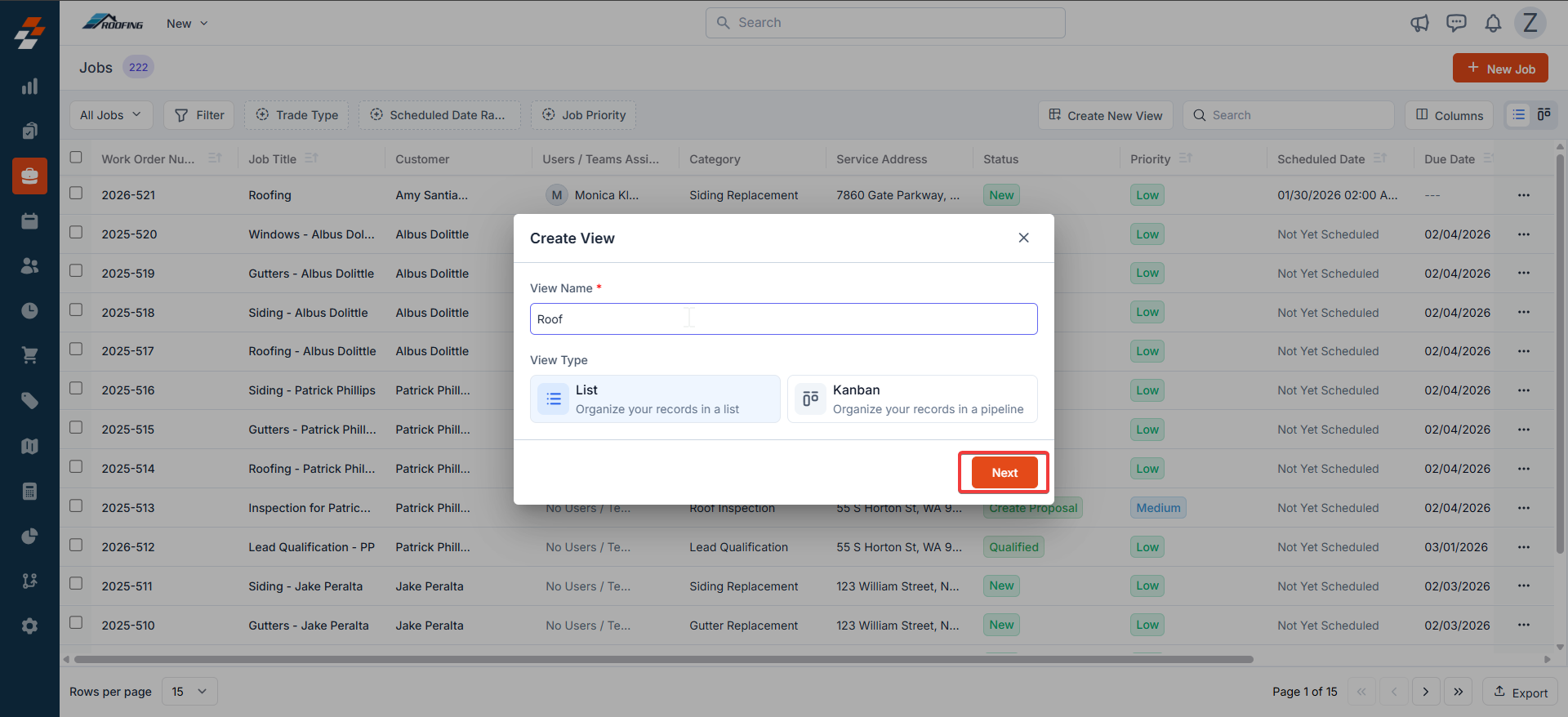1568x717 pixels.
Task: Click the New Job button
Action: pyautogui.click(x=1500, y=69)
